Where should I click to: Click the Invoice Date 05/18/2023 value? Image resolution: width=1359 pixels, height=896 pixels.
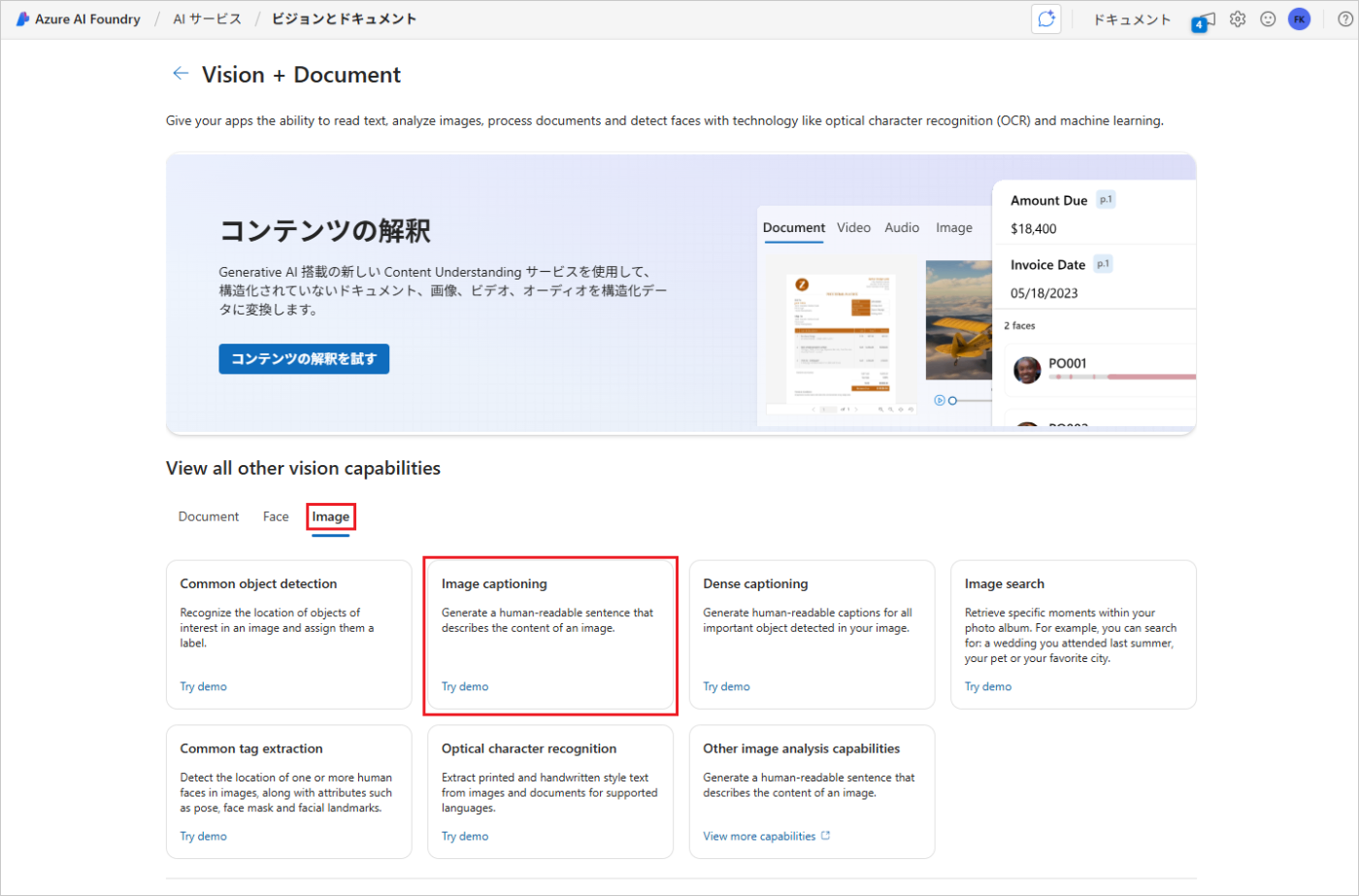1044,293
